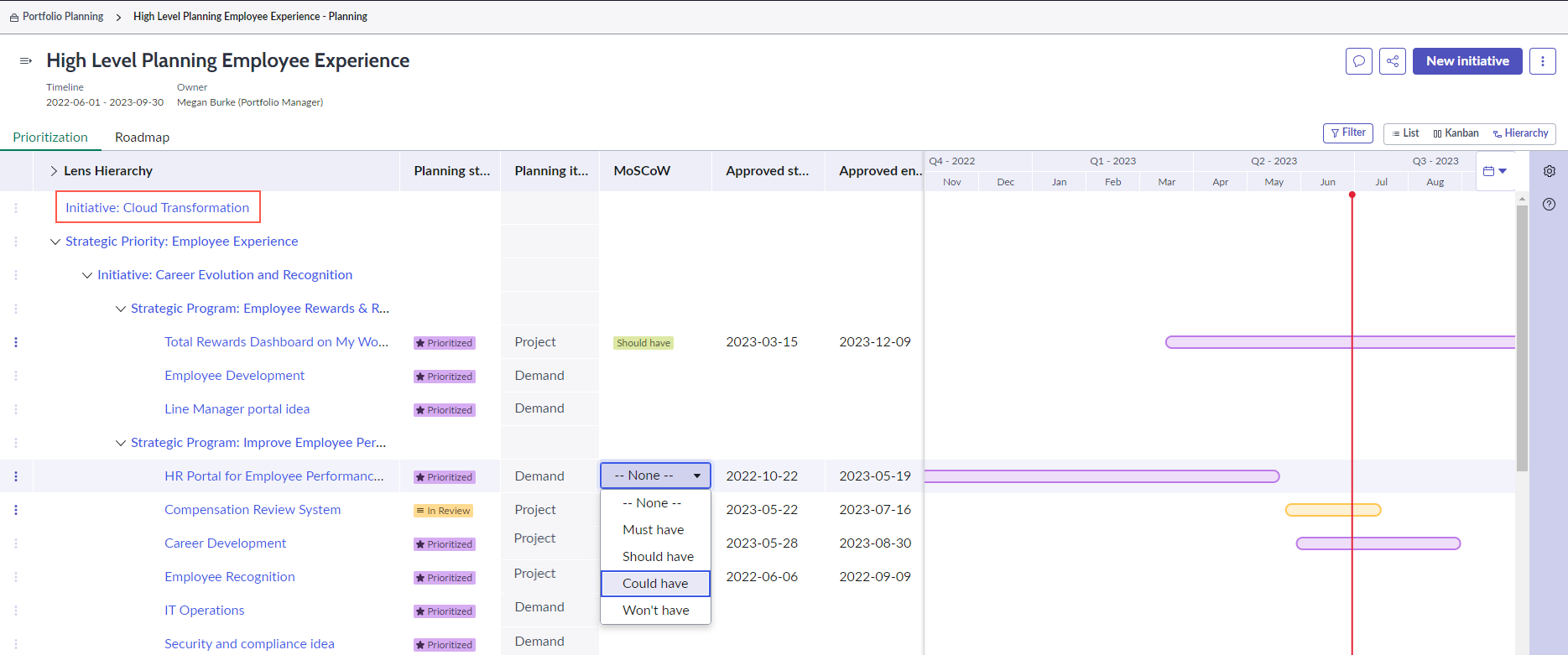Click the Planning st... column header
This screenshot has height=655, width=1568.
[451, 171]
